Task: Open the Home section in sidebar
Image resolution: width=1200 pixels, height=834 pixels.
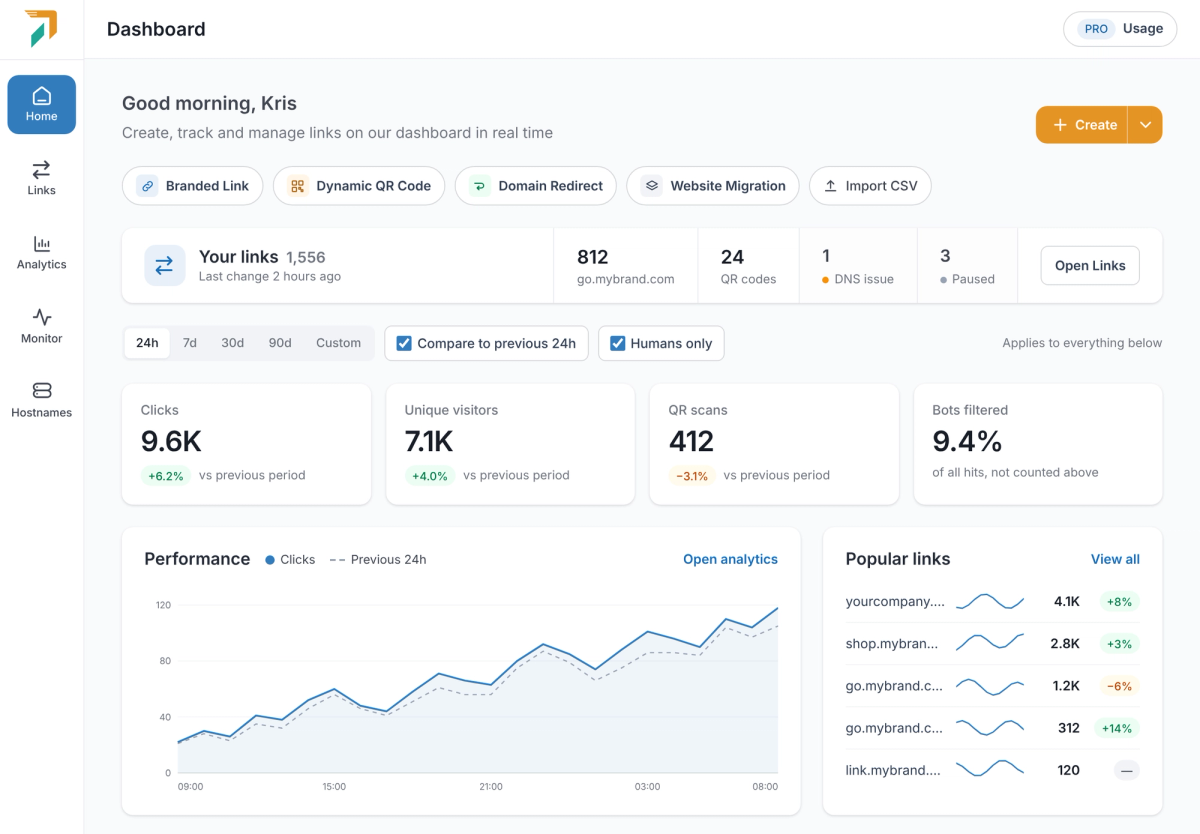Action: pos(41,104)
